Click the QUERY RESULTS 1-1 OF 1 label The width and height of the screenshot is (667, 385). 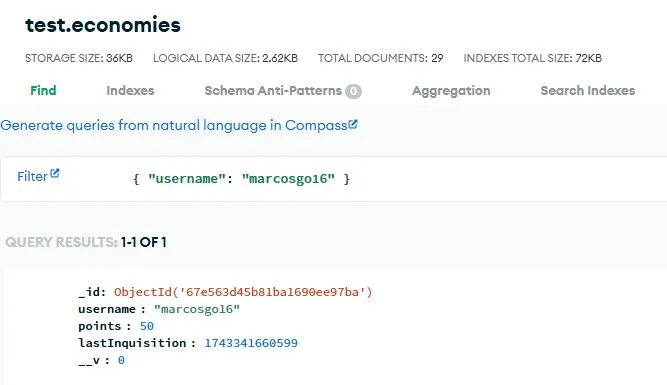(x=86, y=242)
